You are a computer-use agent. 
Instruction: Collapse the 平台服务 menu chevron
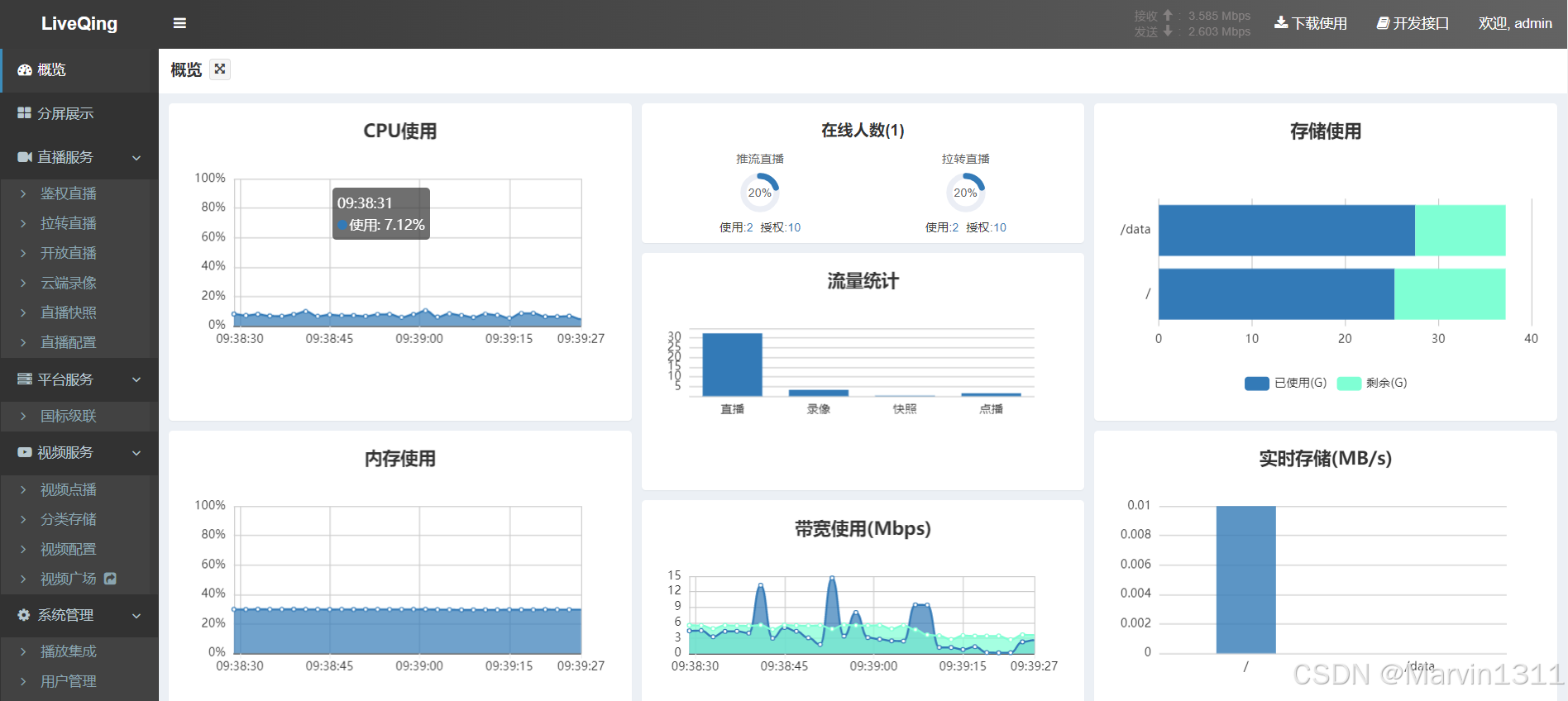(x=136, y=380)
